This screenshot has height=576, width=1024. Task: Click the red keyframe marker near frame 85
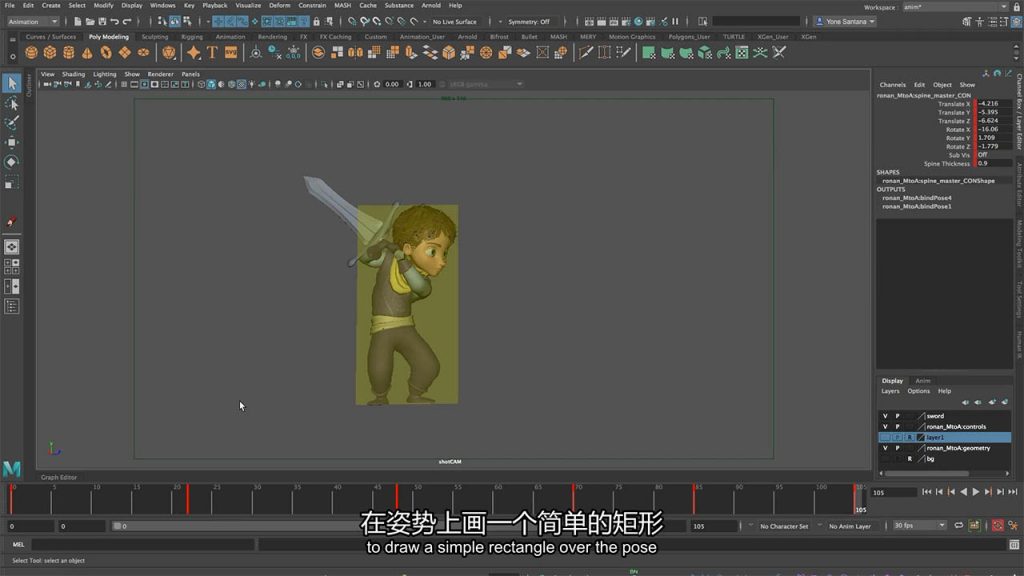[694, 499]
